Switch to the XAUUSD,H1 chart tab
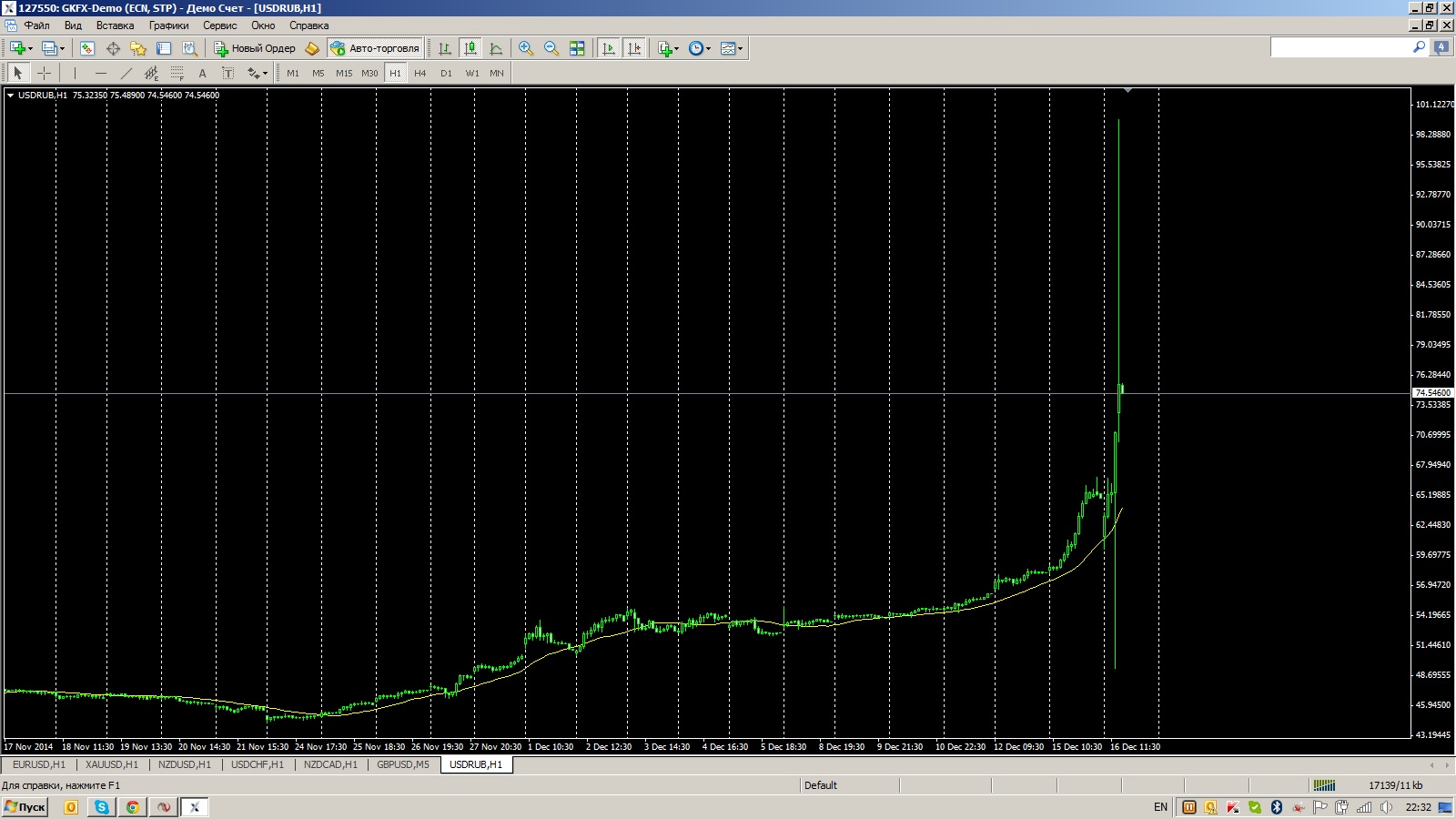Viewport: 1456px width, 819px height. click(112, 764)
